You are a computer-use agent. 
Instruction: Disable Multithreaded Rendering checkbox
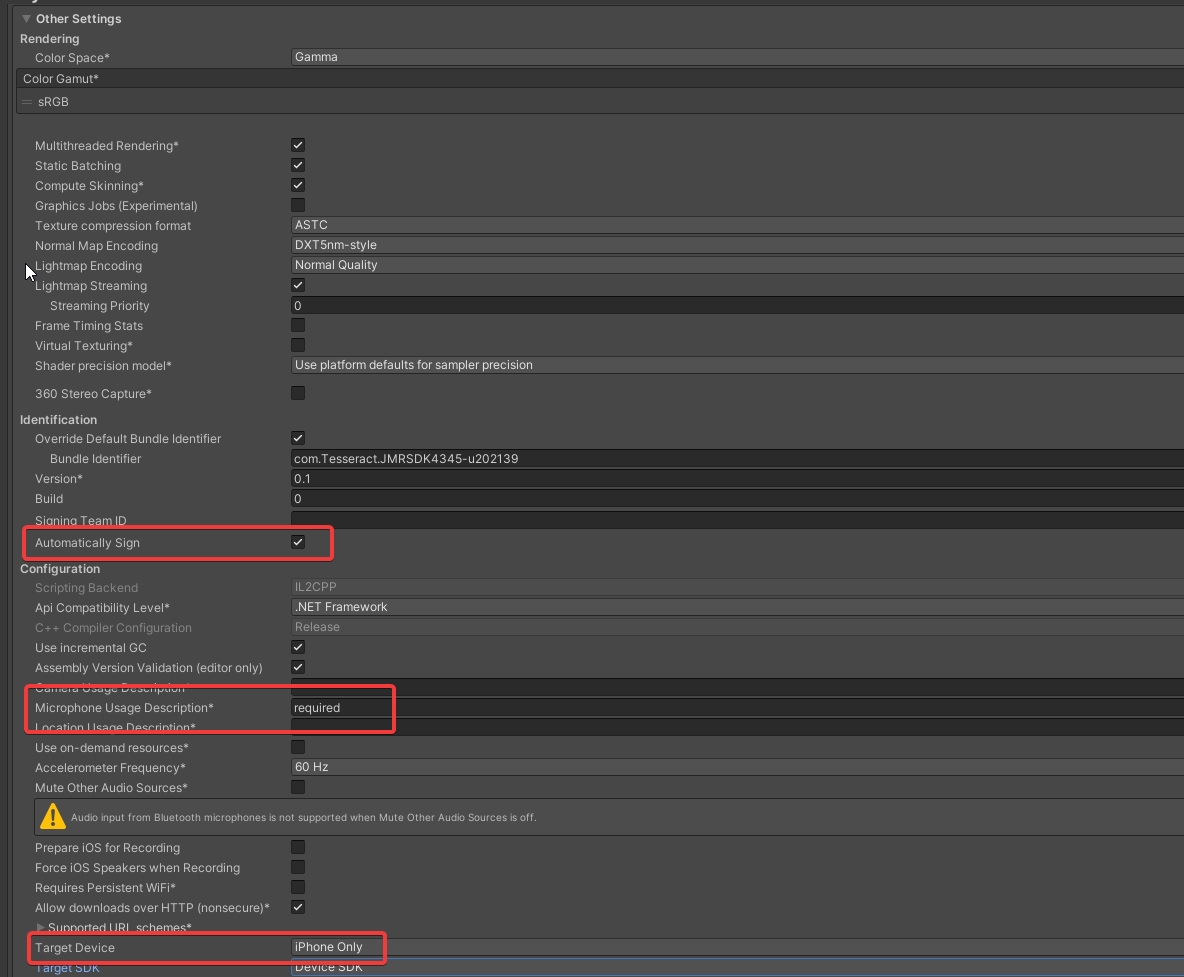(x=298, y=146)
